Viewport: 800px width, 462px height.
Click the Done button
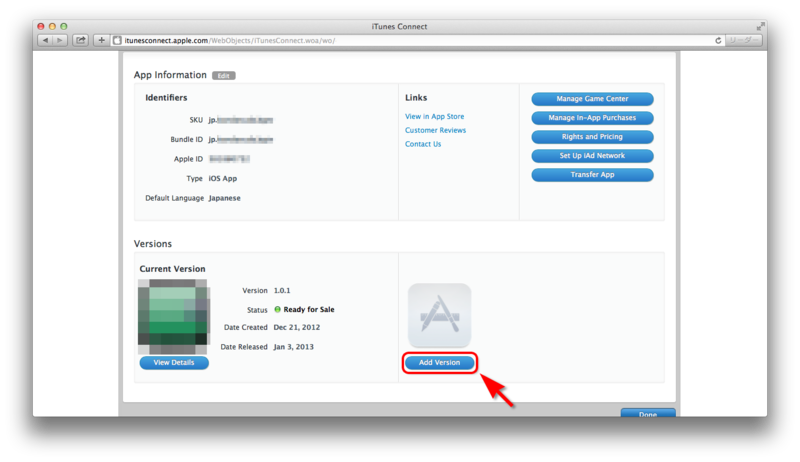648,413
